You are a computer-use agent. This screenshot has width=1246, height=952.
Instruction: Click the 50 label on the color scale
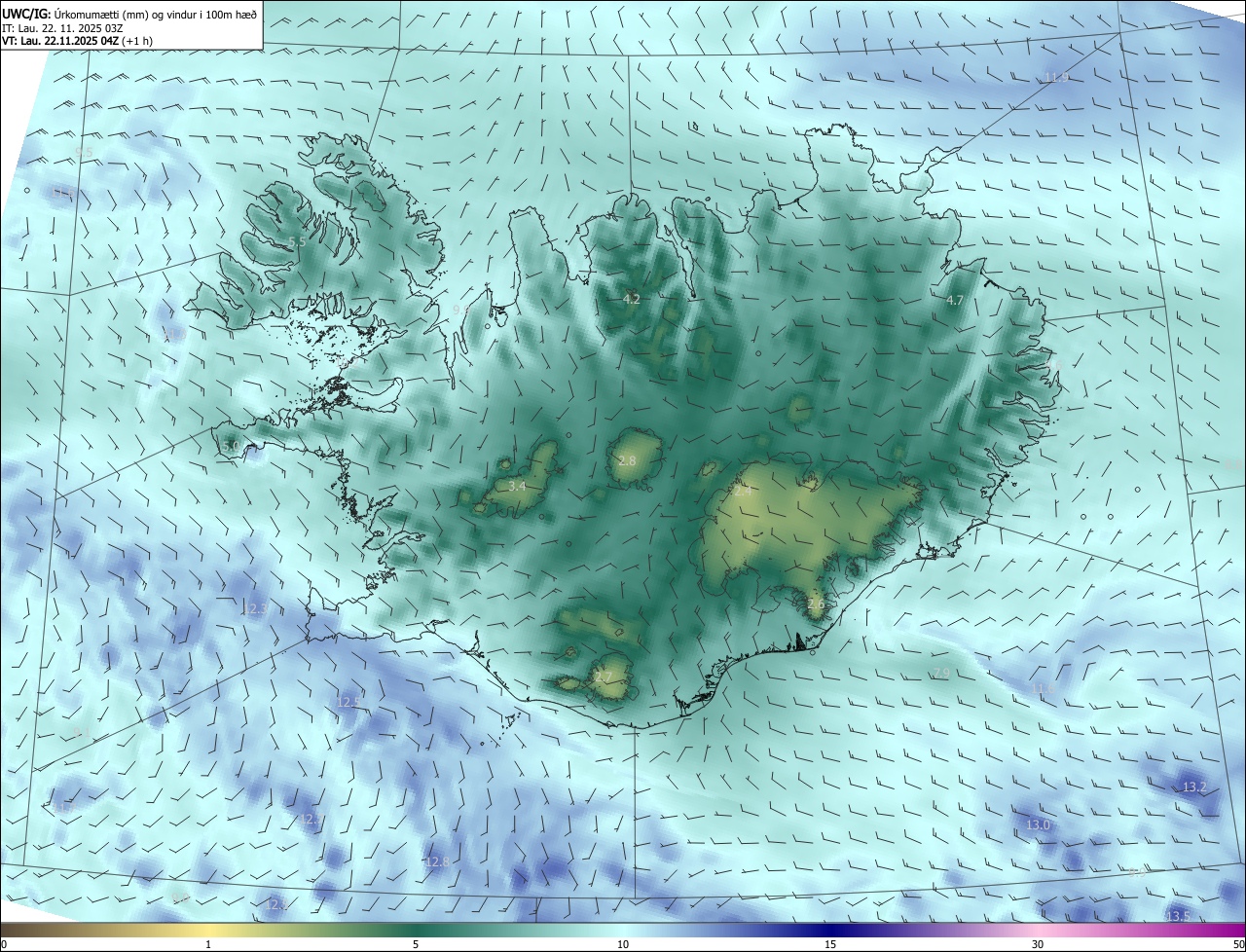pyautogui.click(x=1238, y=944)
